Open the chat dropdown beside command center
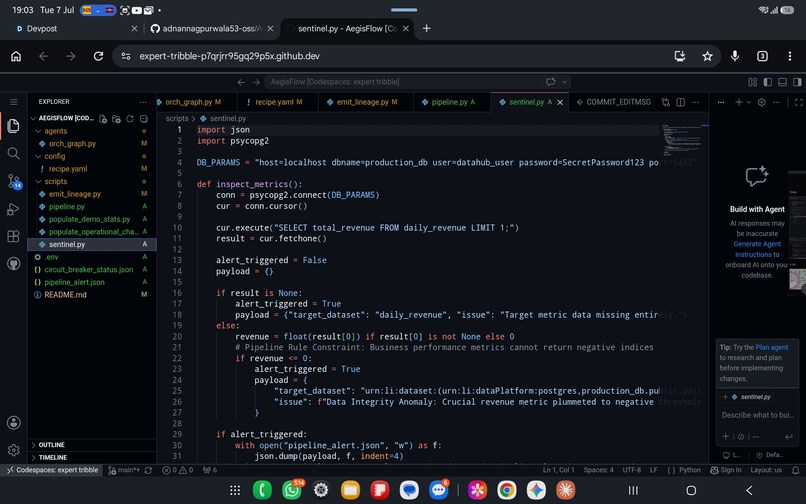Viewport: 806px width, 504px height. (x=564, y=82)
